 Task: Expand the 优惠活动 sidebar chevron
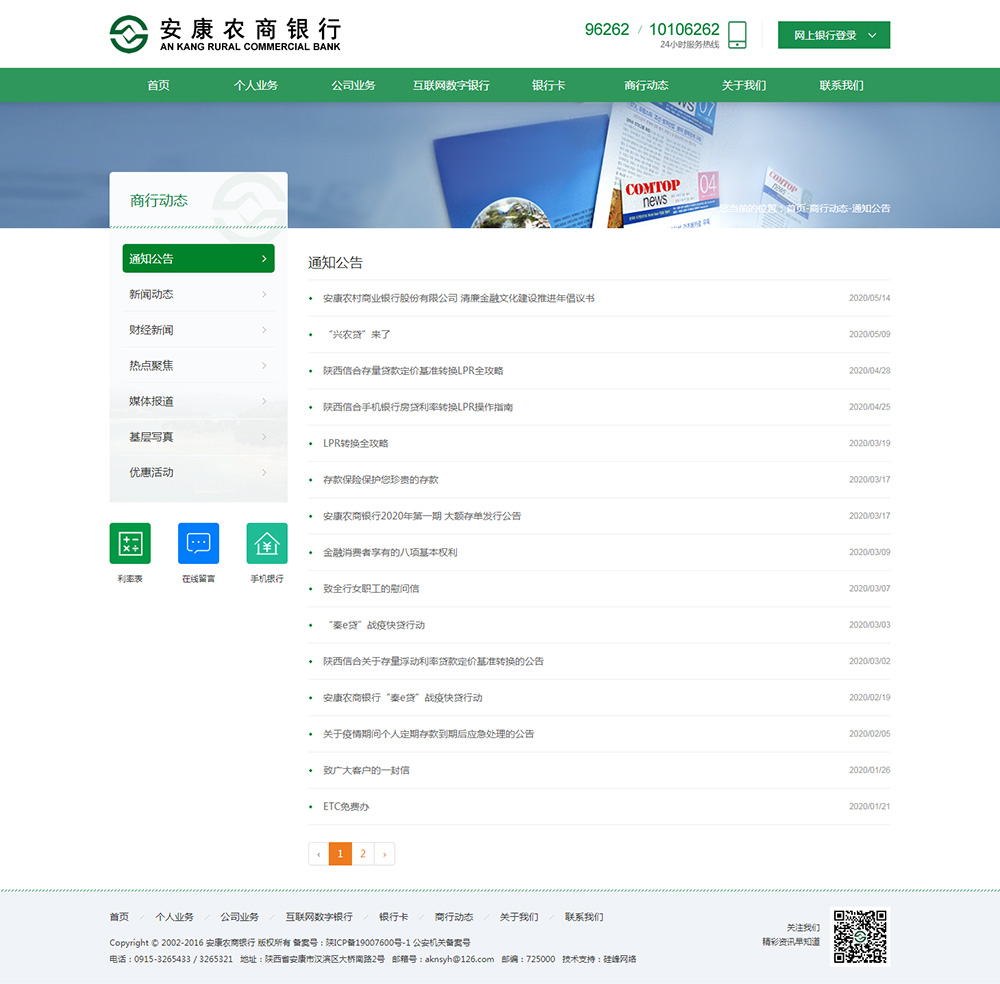tap(264, 472)
